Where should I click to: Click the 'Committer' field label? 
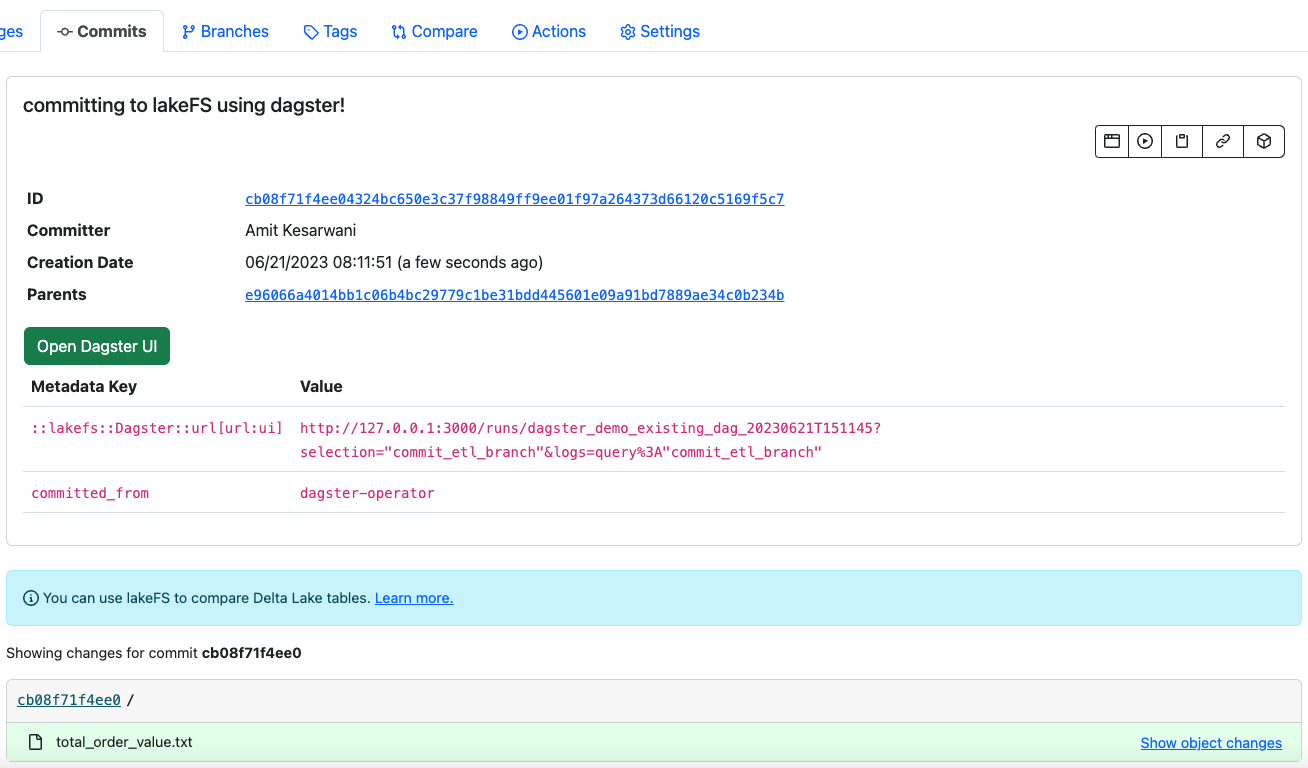[x=68, y=230]
